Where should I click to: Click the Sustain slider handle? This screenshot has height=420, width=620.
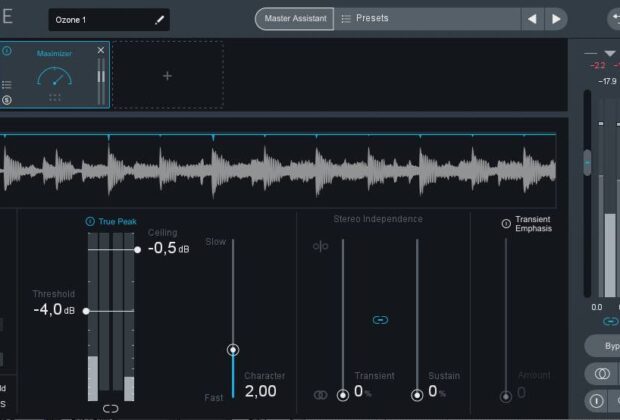tap(417, 395)
